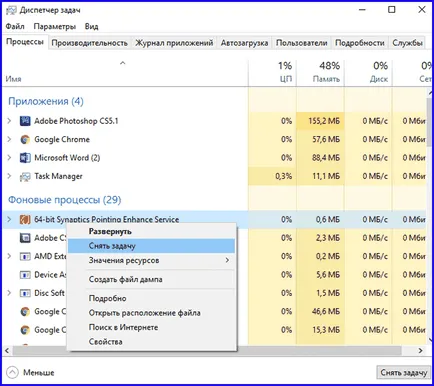
Task: Click the Device A process icon
Action: pyautogui.click(x=25, y=275)
